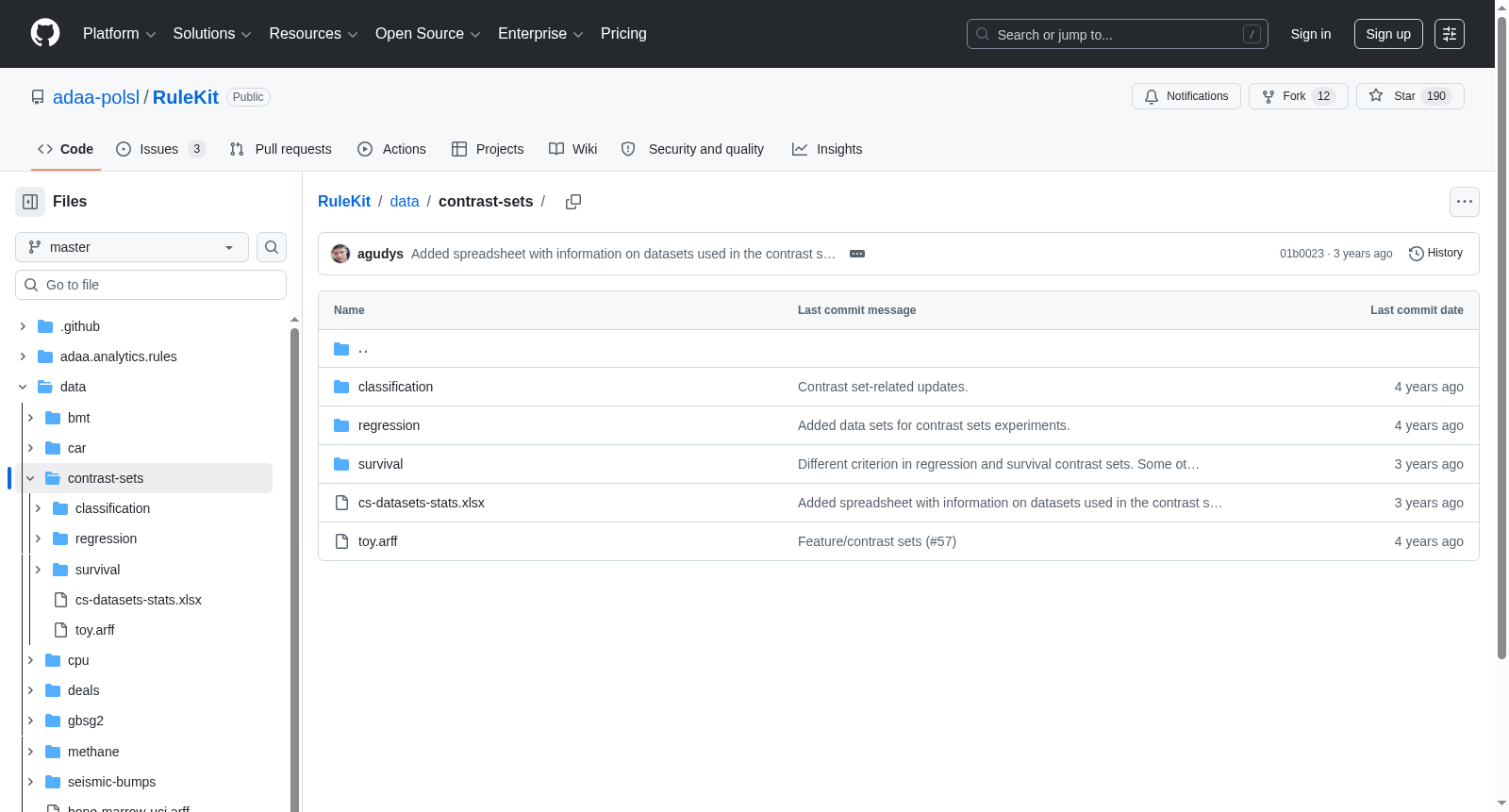Select cs-datasets-stats.xlsx in sidebar tree
Viewport: 1509px width, 812px height.
click(138, 600)
